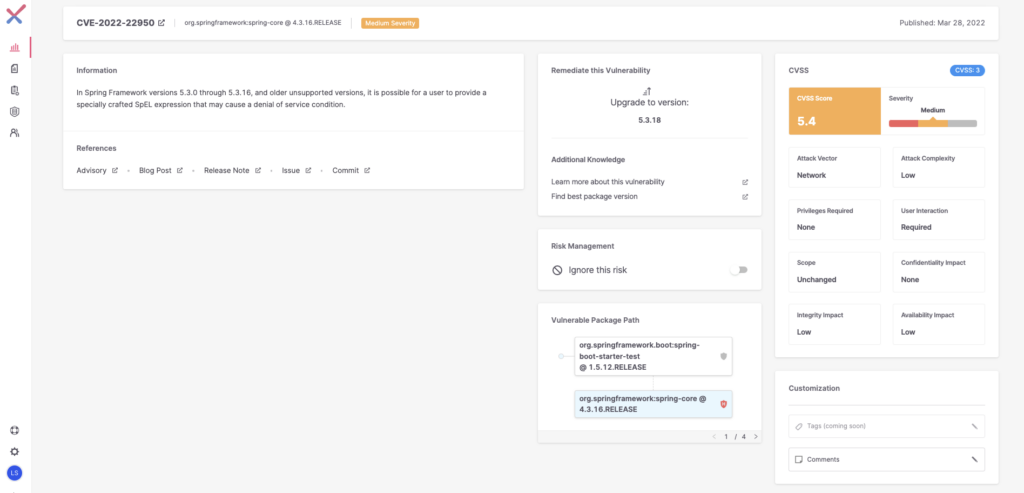Go to next package path page
The width and height of the screenshot is (1024, 493).
point(756,436)
